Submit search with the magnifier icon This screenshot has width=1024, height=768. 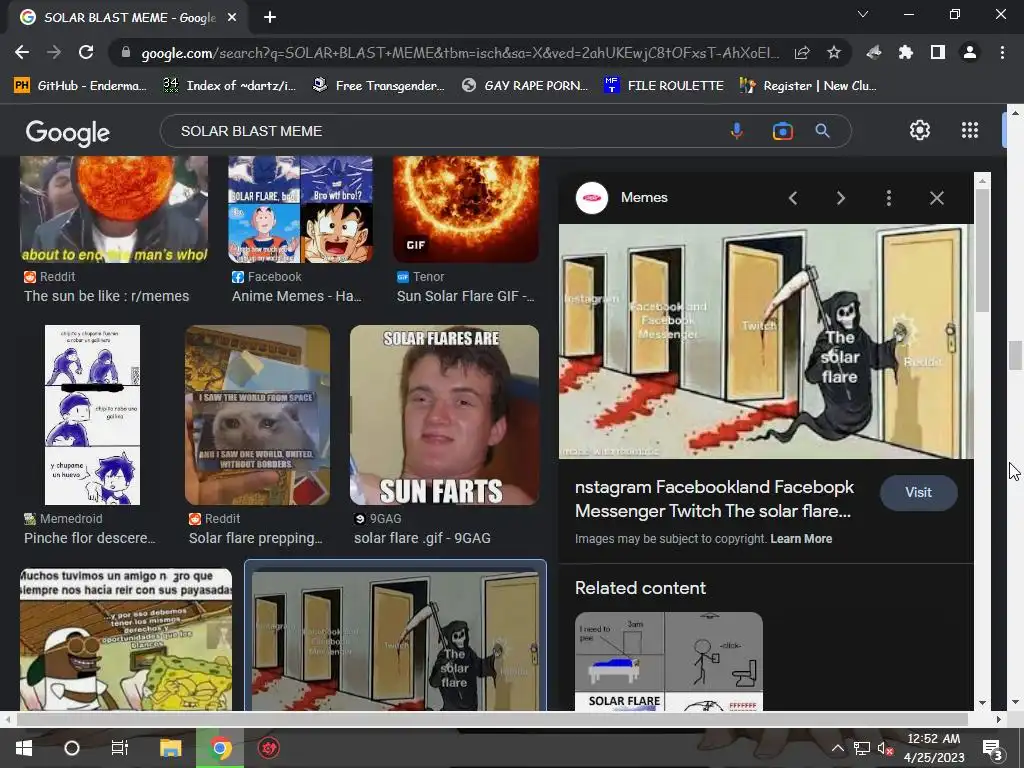(822, 131)
